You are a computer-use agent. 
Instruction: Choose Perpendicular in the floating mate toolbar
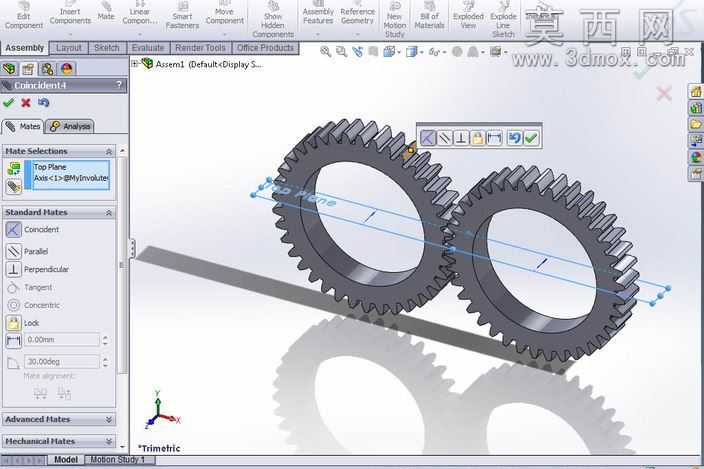(461, 138)
